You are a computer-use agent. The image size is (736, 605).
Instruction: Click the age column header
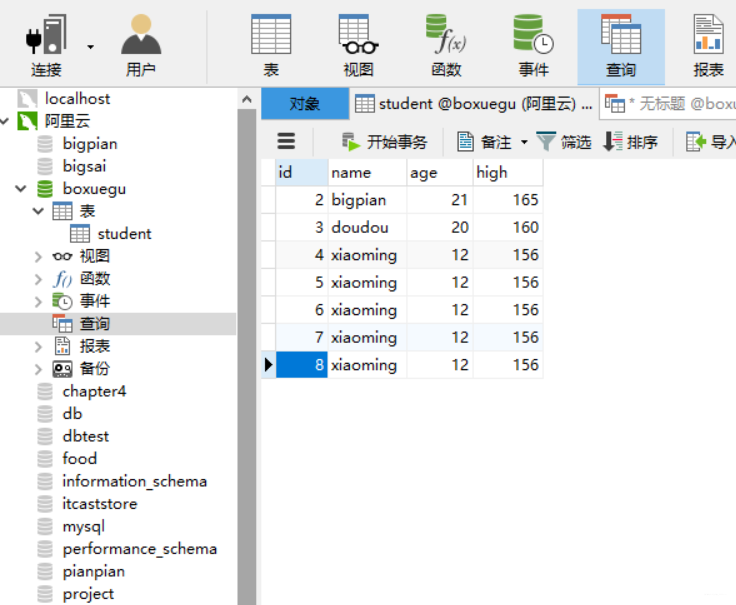(440, 172)
